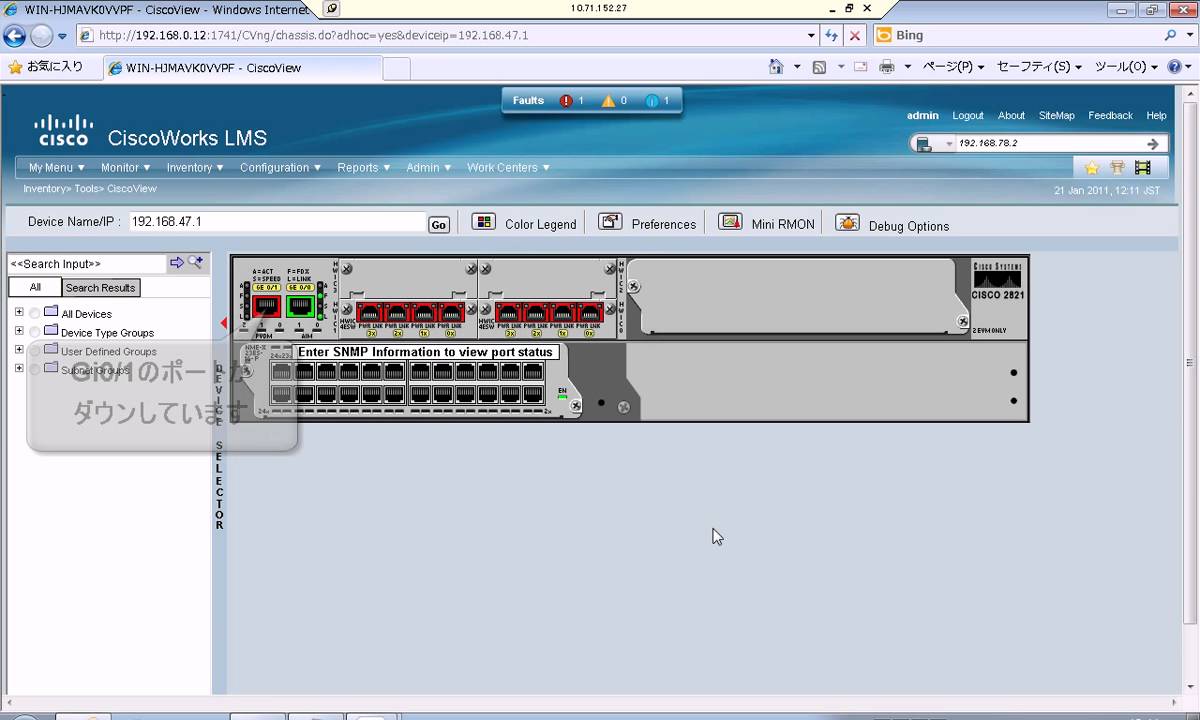
Task: Click the Logout link
Action: [968, 116]
